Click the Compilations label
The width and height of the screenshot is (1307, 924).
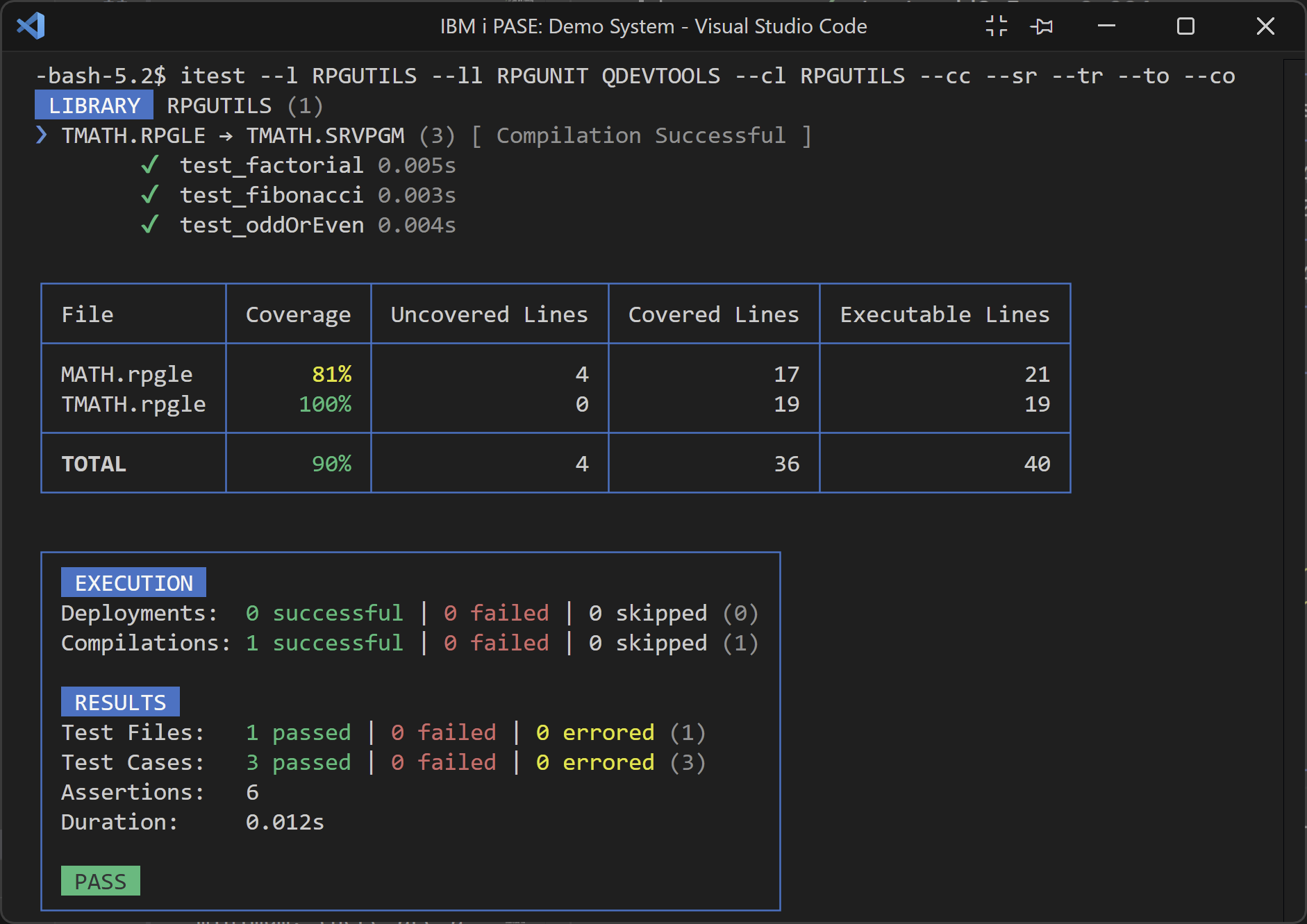tap(146, 643)
